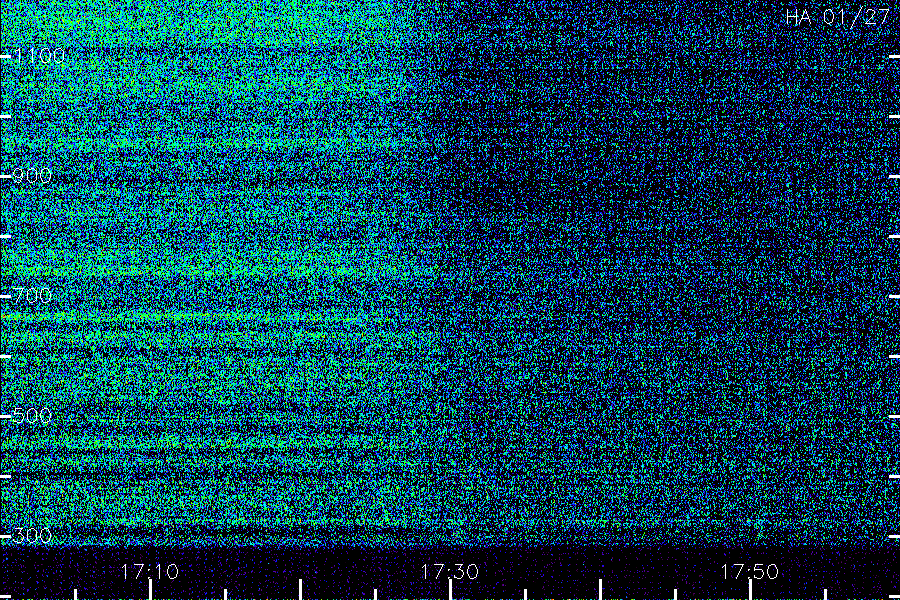The width and height of the screenshot is (900, 600).
Task: Click the 300 frequency axis label
Action: click(x=32, y=536)
